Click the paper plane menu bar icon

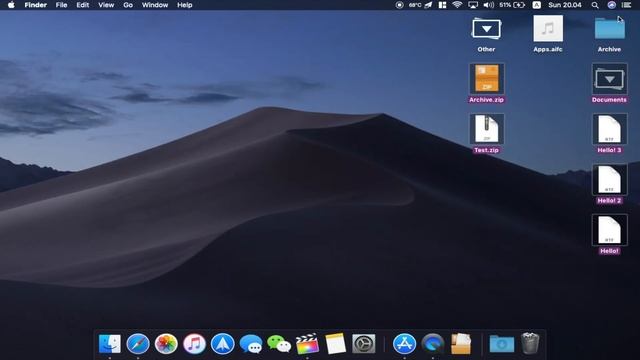tap(428, 5)
